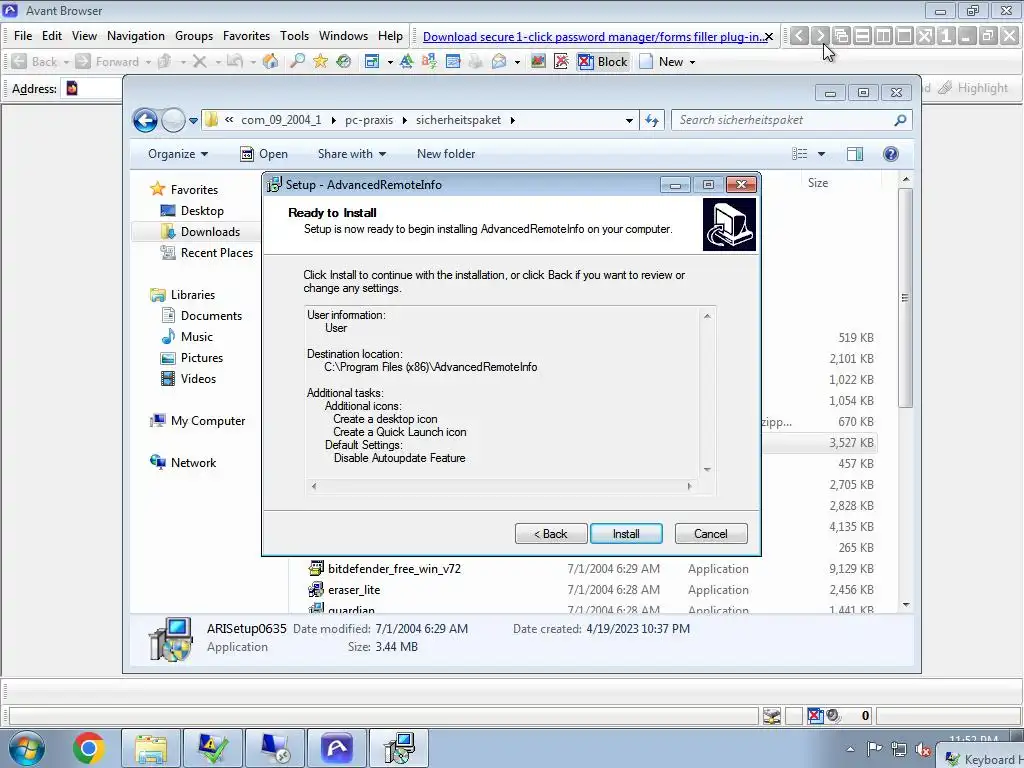1024x768 pixels.
Task: Close the plug-in advertisement link bar
Action: click(769, 37)
